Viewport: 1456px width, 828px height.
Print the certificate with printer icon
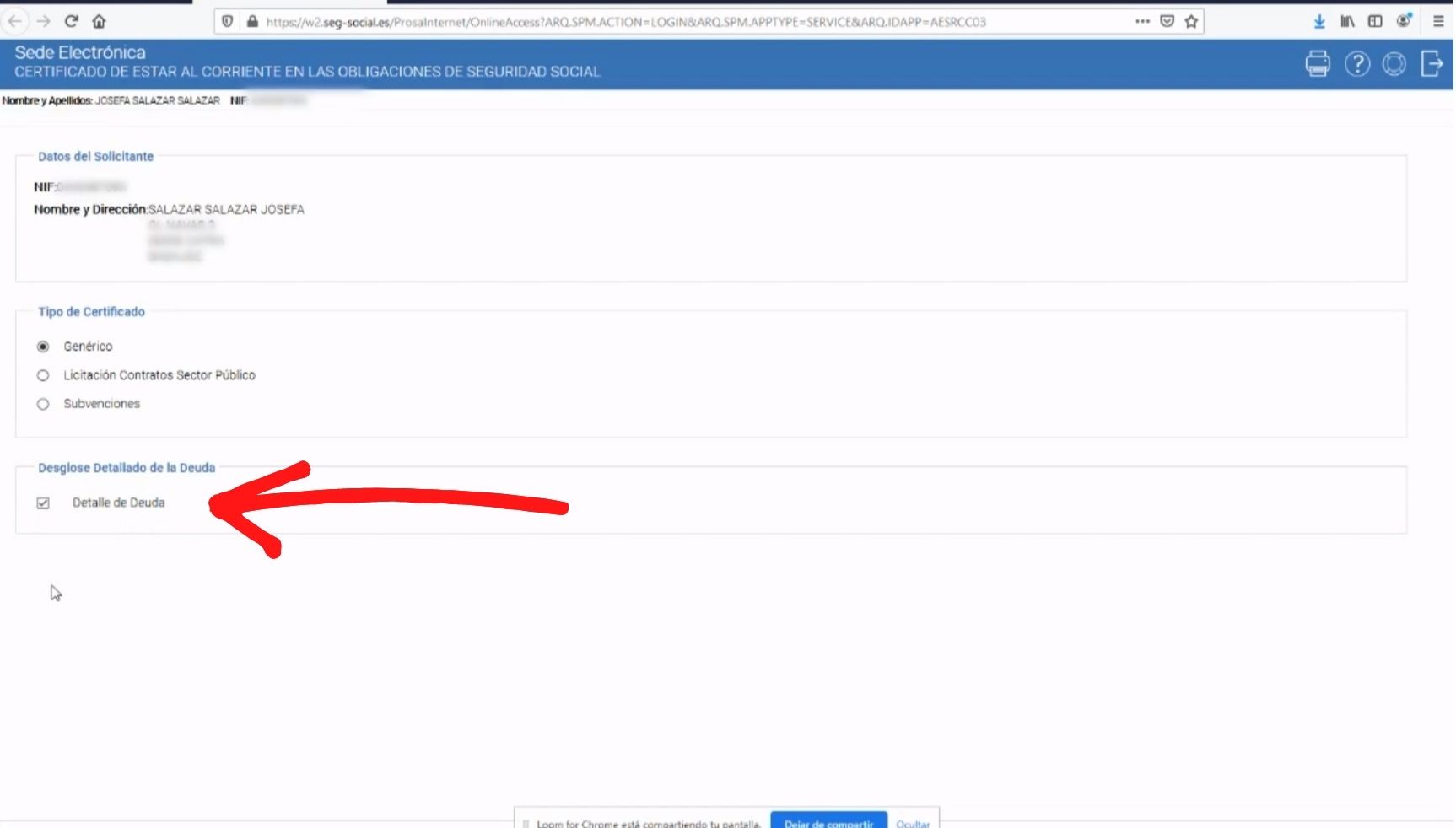click(x=1318, y=63)
